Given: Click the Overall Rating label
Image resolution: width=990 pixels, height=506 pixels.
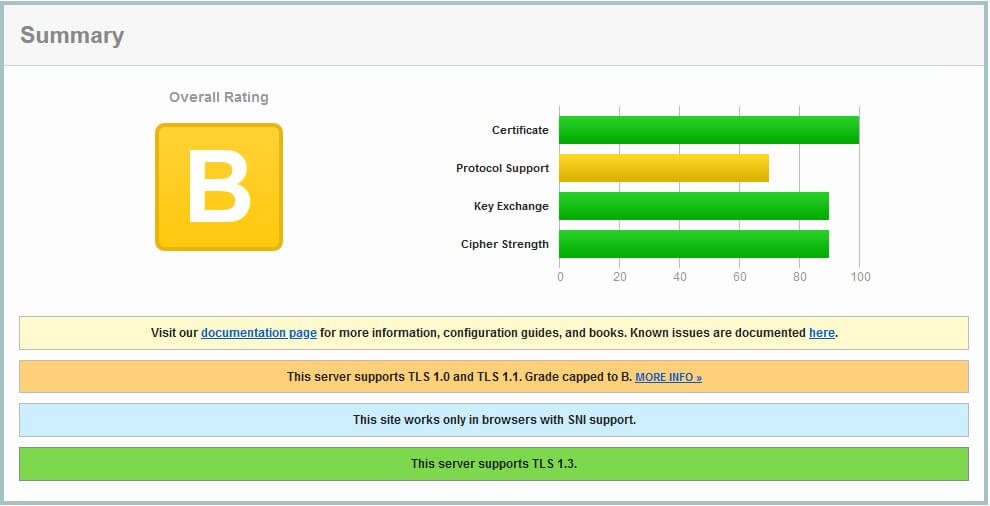Looking at the screenshot, I should coord(219,97).
